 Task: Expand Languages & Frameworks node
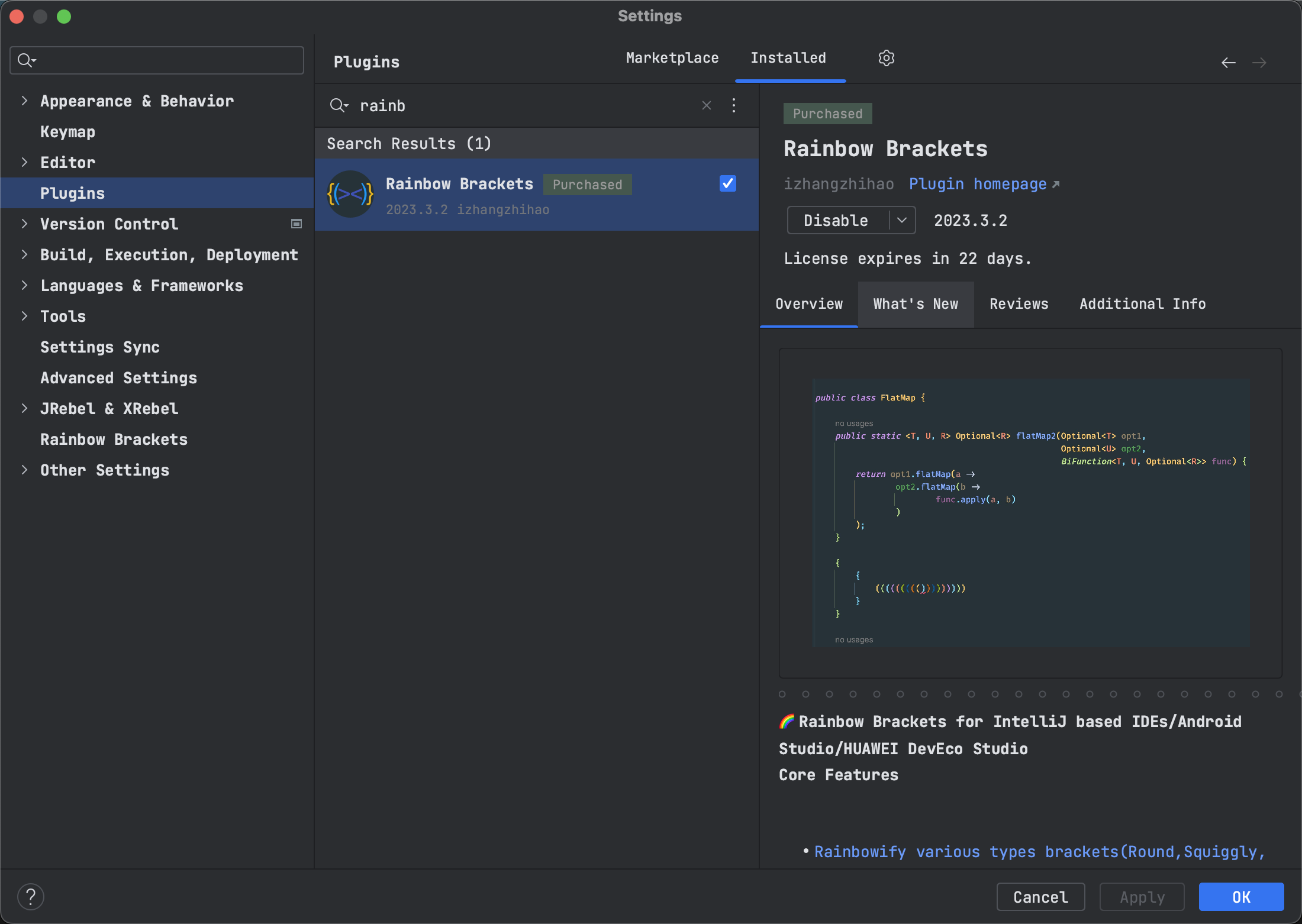pyautogui.click(x=24, y=285)
